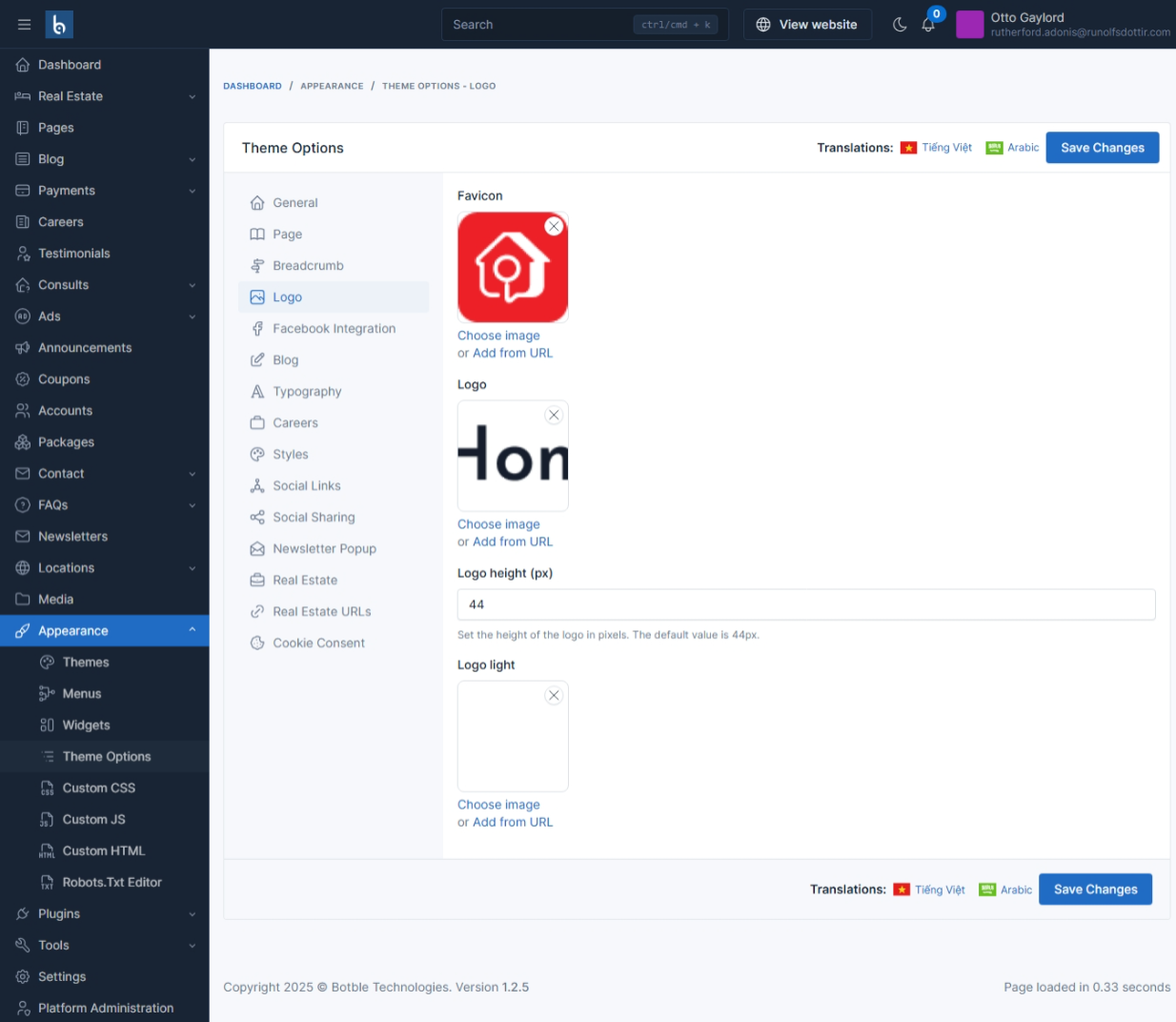This screenshot has height=1022, width=1176.
Task: Open Platform Administration in sidebar
Action: pos(105,1008)
